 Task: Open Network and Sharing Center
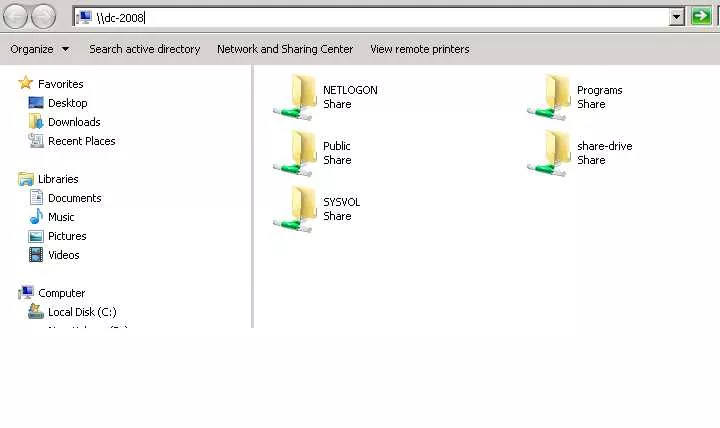click(x=285, y=49)
